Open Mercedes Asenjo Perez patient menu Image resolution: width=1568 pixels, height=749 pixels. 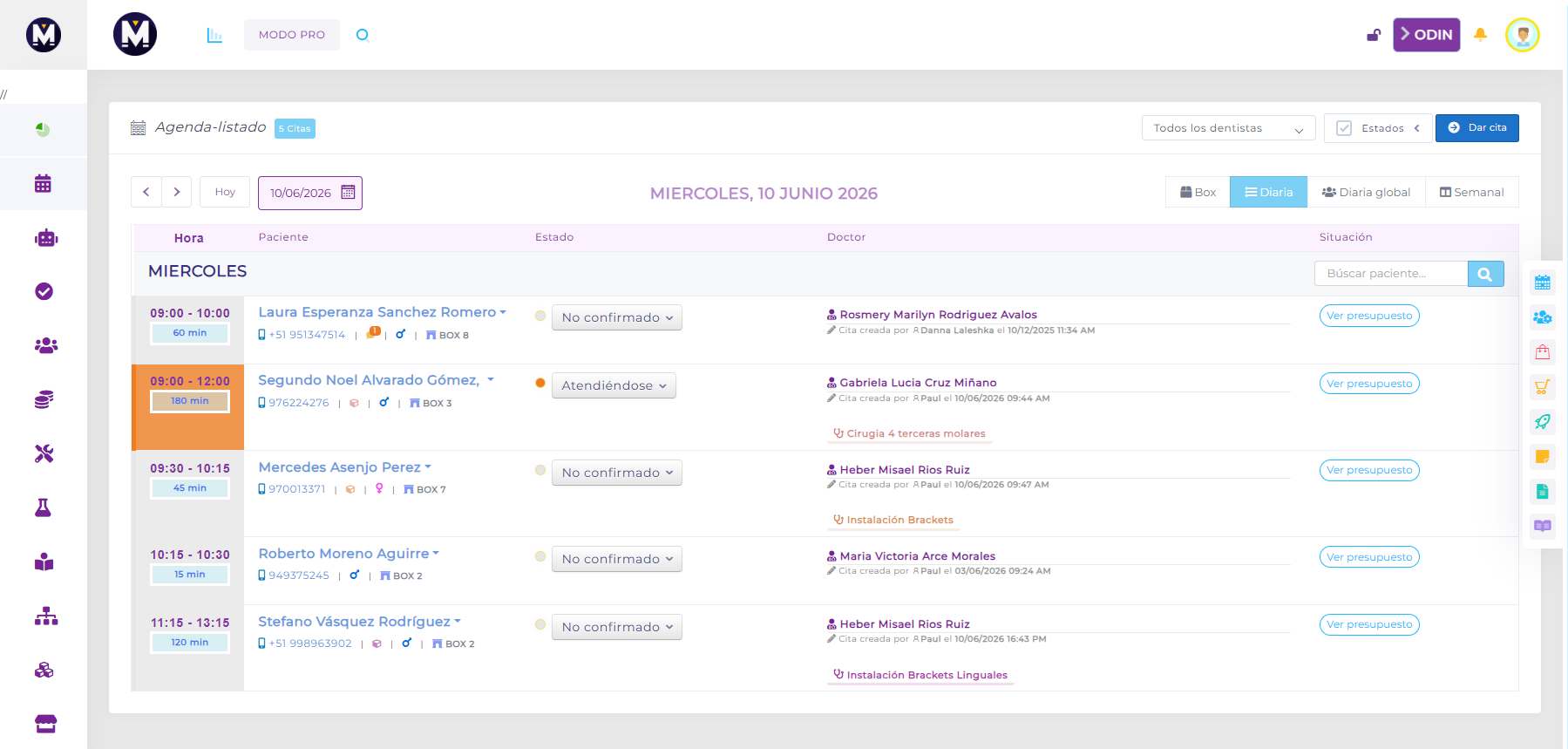point(344,467)
